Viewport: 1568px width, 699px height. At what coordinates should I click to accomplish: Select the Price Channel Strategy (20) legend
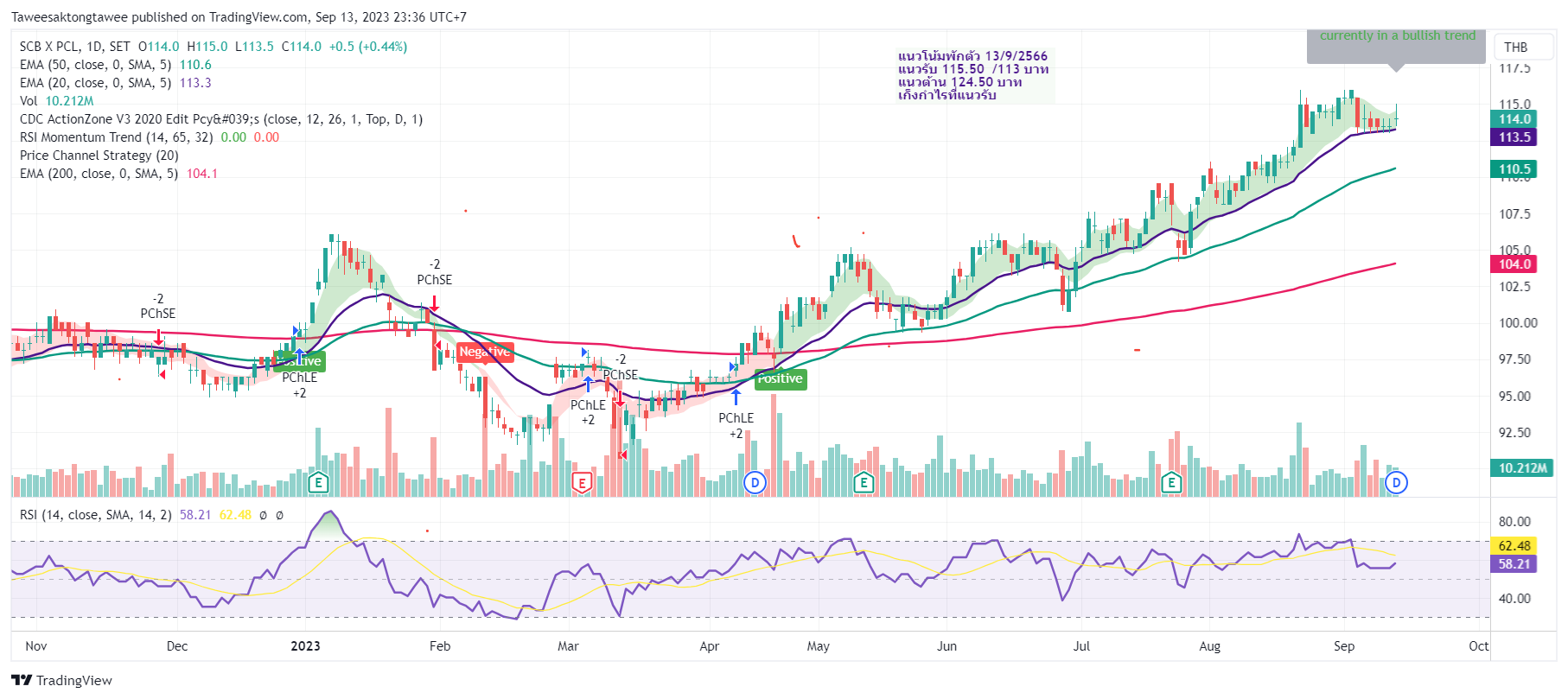click(99, 156)
